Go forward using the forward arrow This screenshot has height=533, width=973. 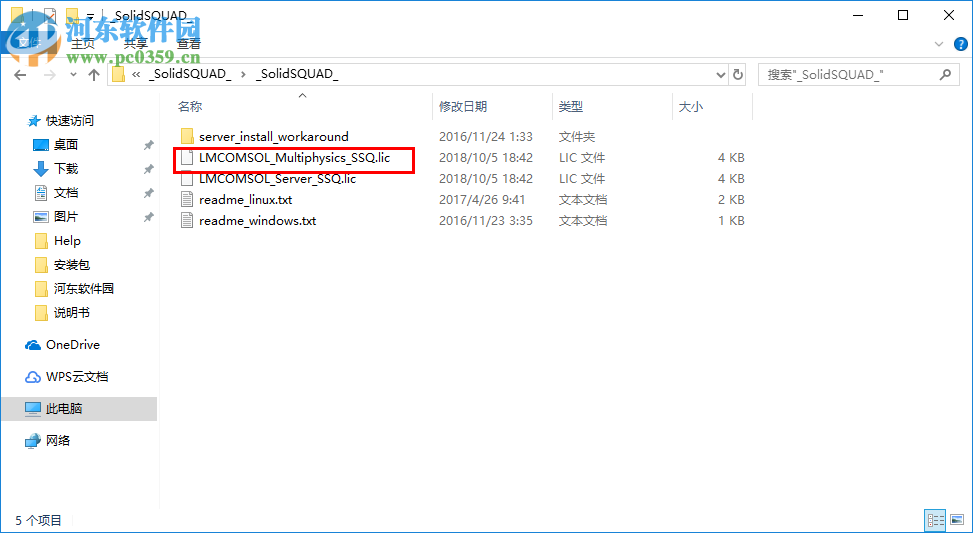click(50, 74)
